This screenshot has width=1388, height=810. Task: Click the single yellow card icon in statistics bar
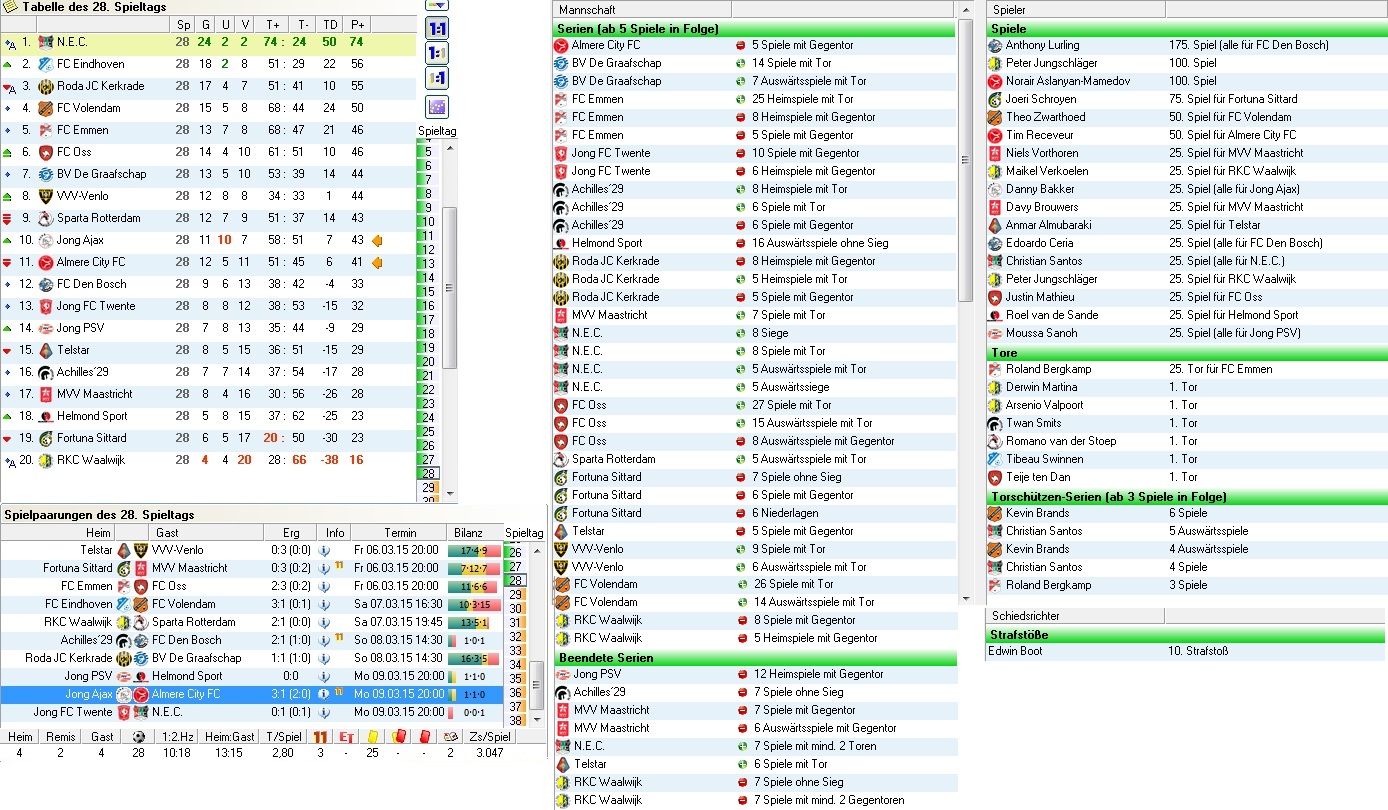(373, 737)
